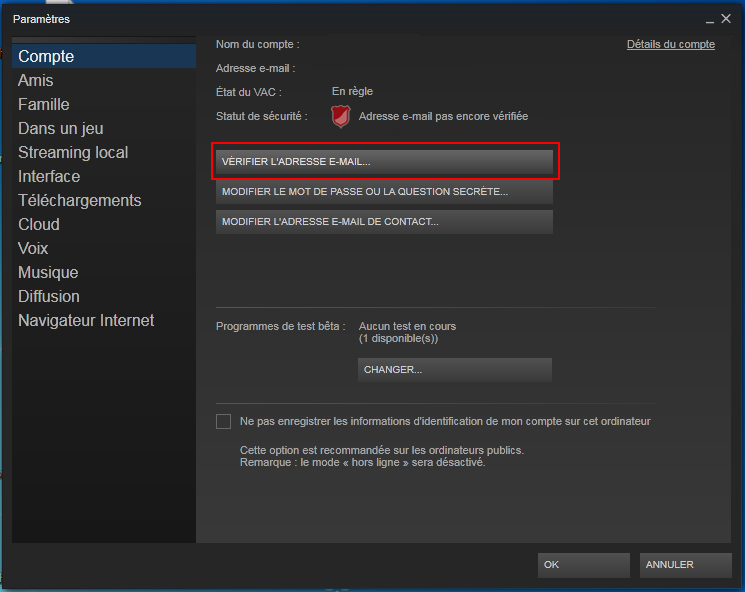This screenshot has width=745, height=592.
Task: Go to Streaming local settings
Action: (104, 153)
